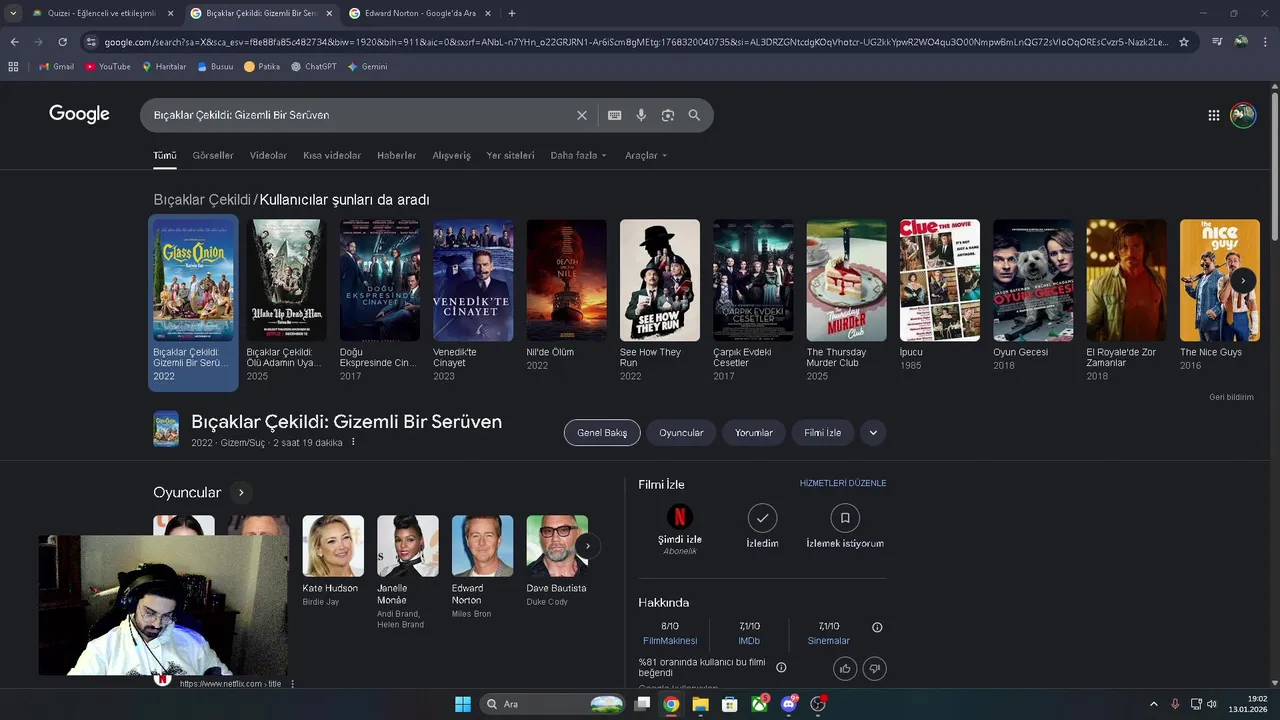Open the Chrome tab search dropdown
The width and height of the screenshot is (1280, 720).
[13, 13]
